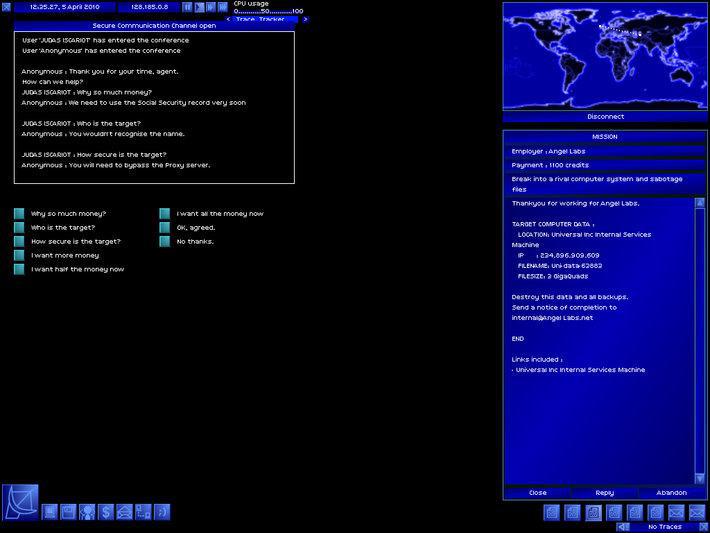This screenshot has height=533, width=710.
Task: Click the finance dollar sign icon
Action: 106,512
